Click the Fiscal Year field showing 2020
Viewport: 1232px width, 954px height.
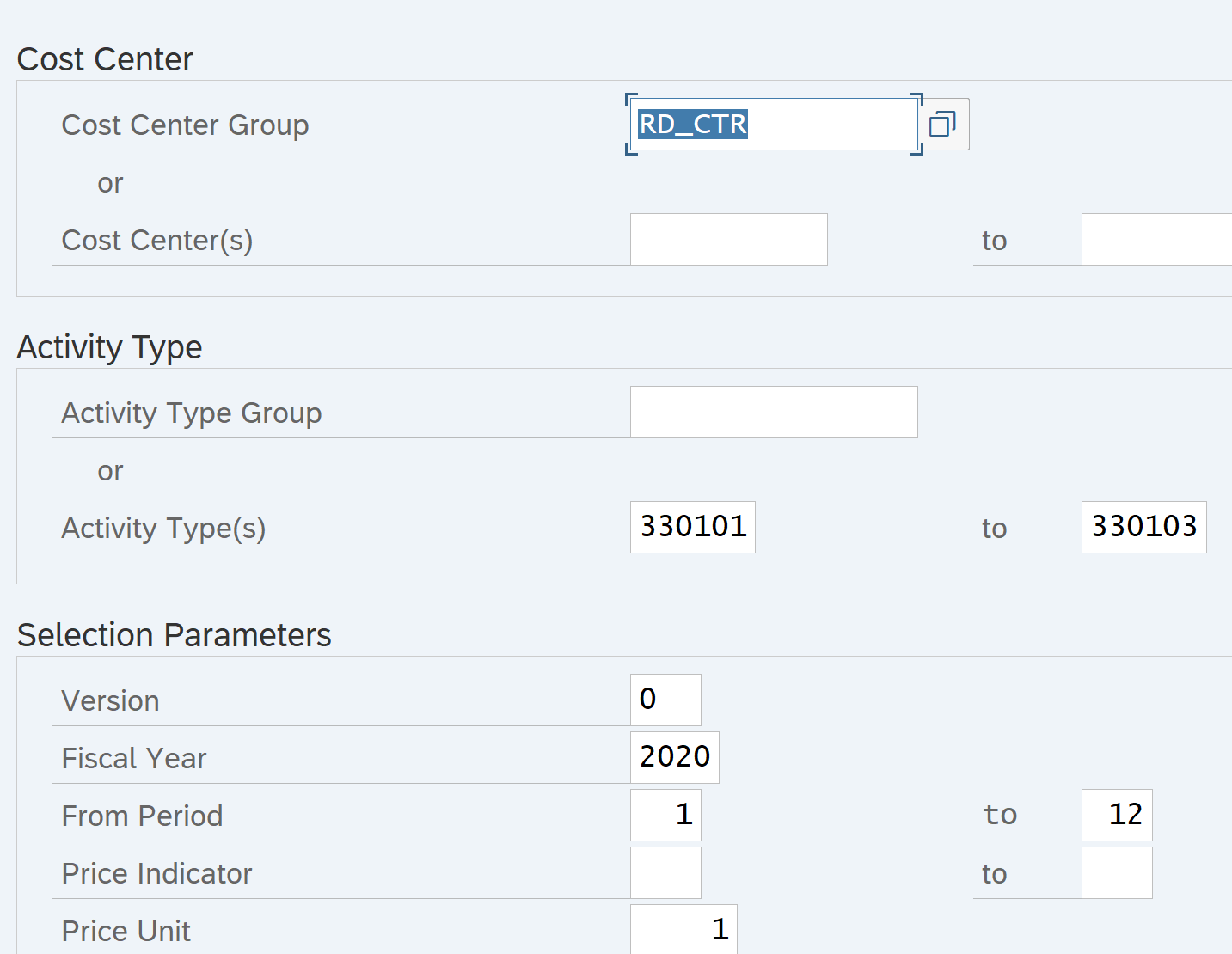click(674, 757)
